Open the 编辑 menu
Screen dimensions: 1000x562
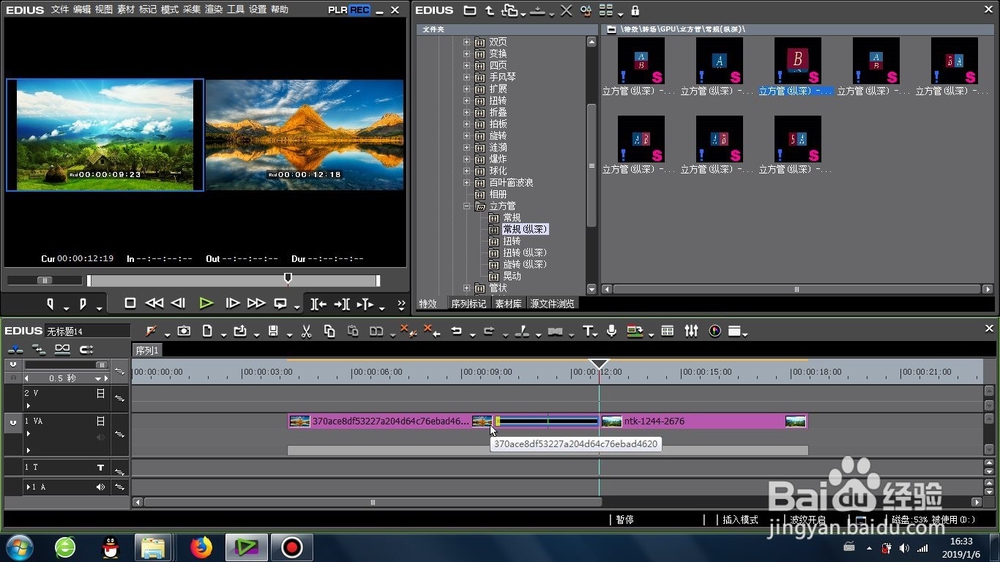(x=82, y=10)
